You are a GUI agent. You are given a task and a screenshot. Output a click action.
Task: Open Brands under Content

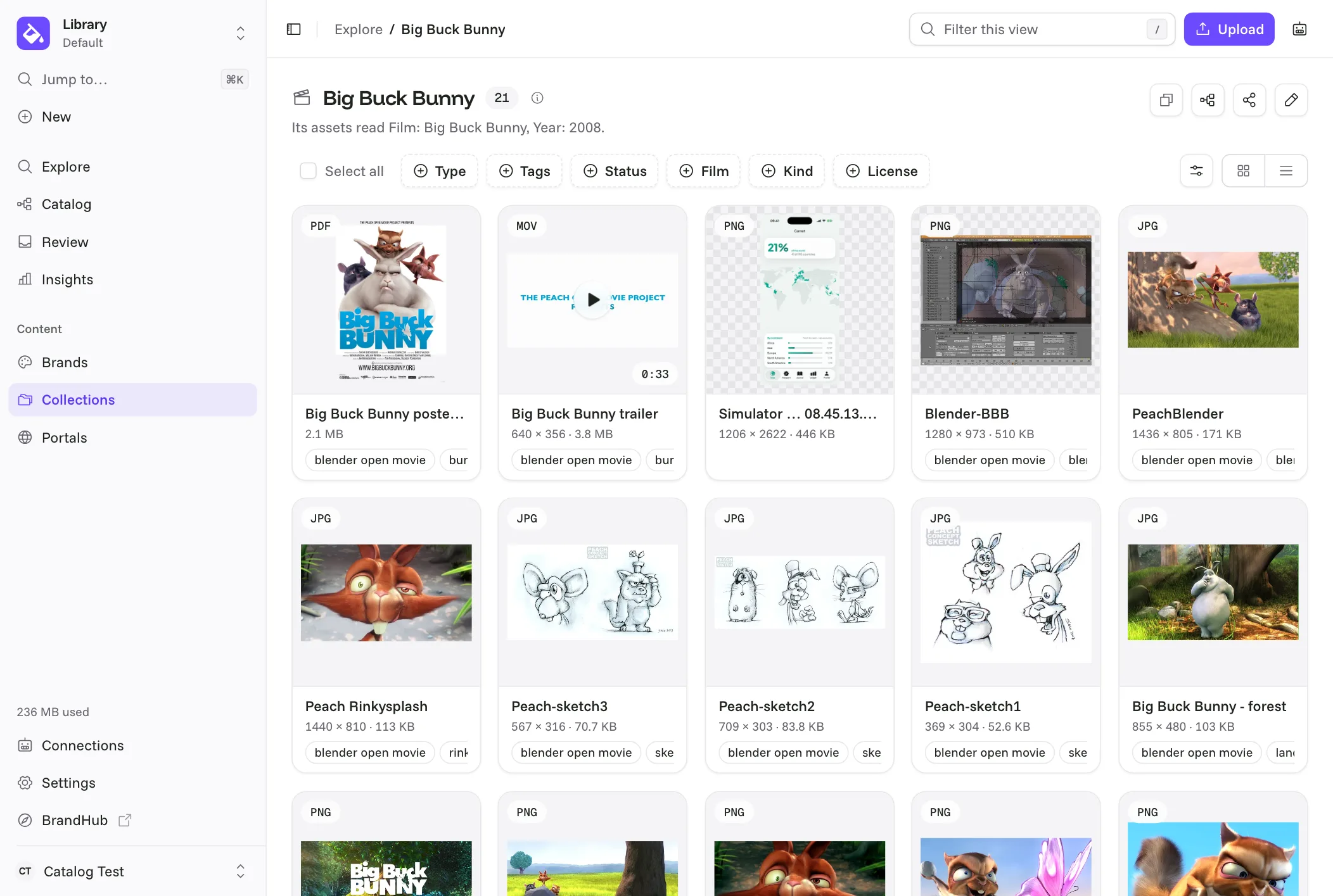pos(133,362)
